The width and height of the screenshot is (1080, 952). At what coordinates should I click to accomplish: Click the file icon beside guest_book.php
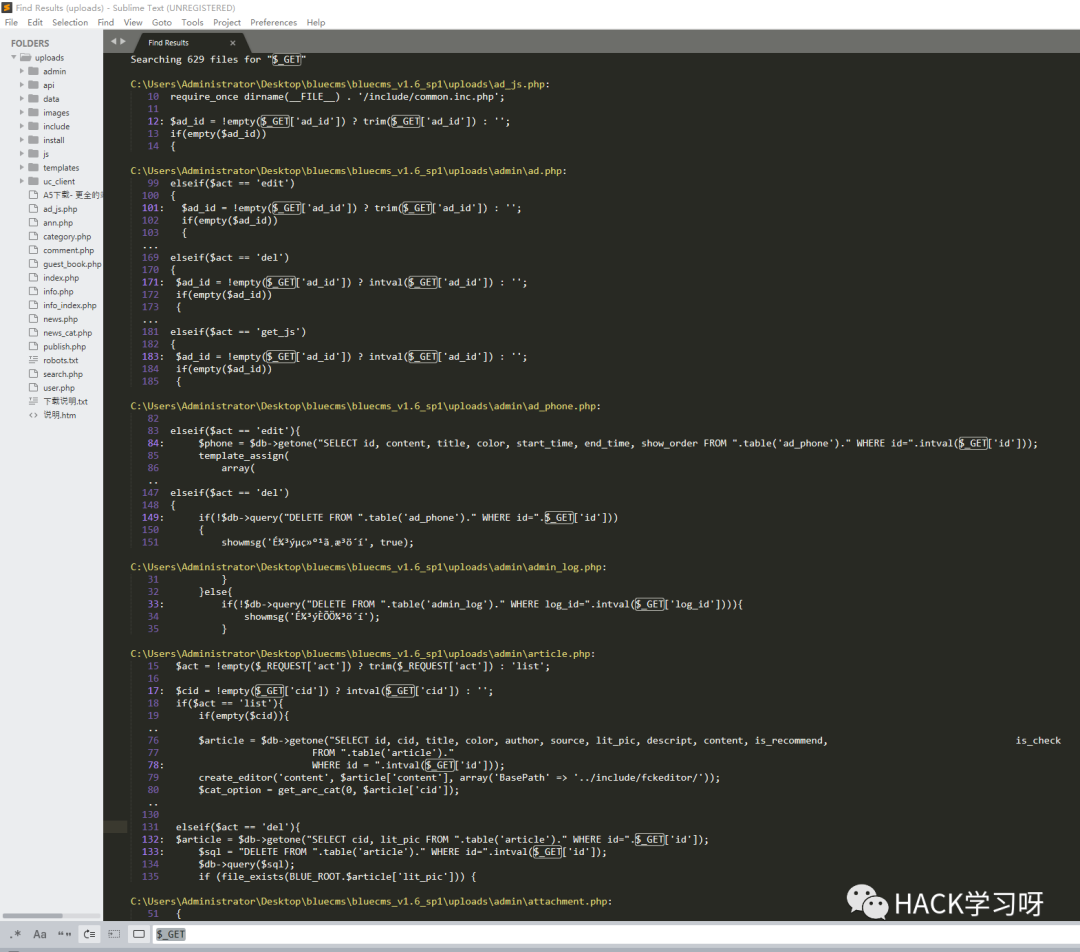[x=33, y=264]
